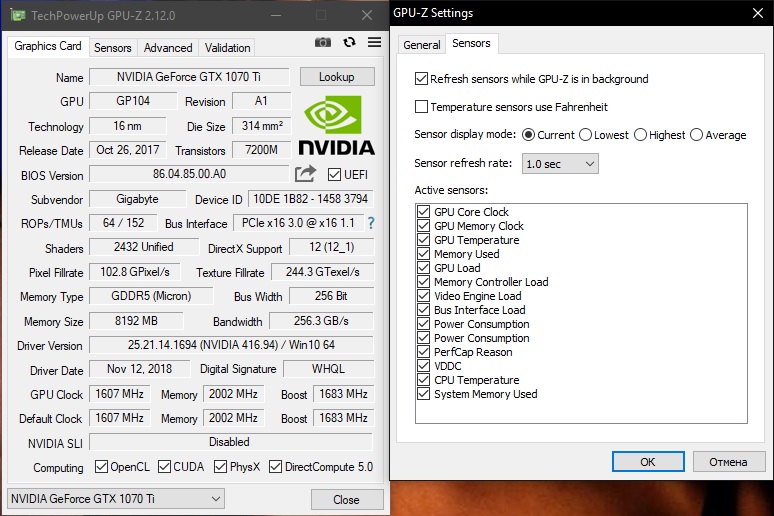Open the Validation tab
Viewport: 774px width, 516px height.
228,48
